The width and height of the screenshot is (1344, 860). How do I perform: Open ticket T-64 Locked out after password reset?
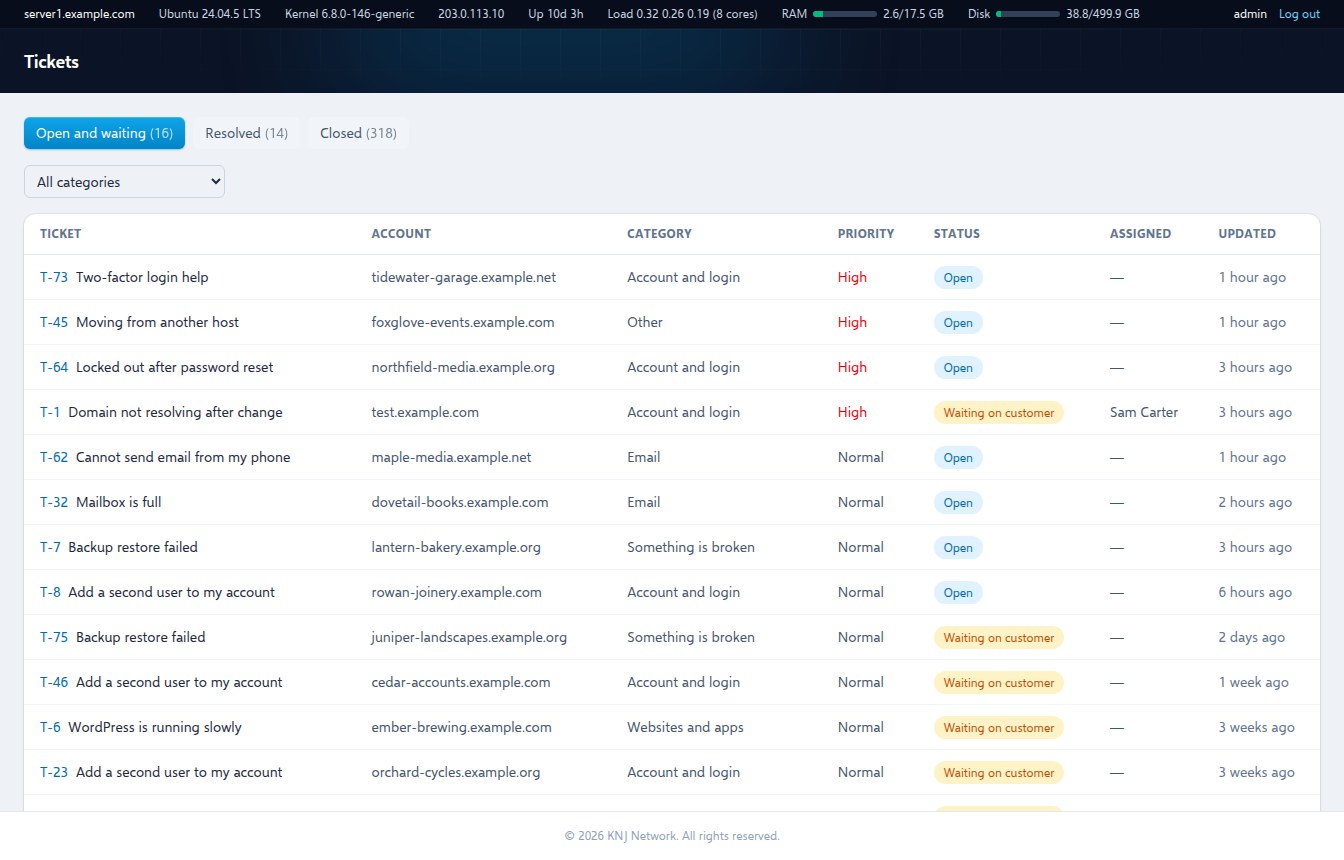pyautogui.click(x=156, y=367)
